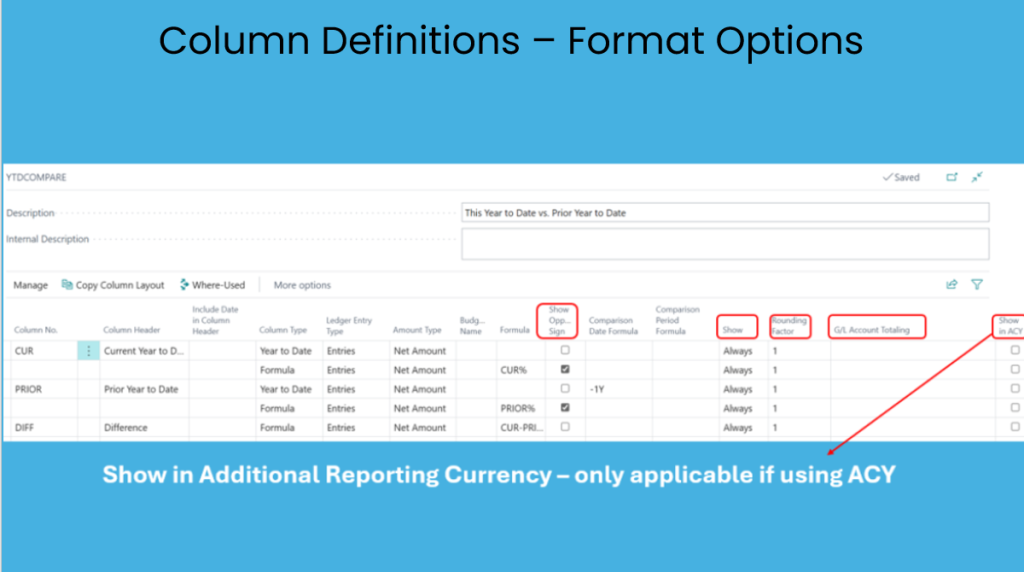Image resolution: width=1024 pixels, height=572 pixels.
Task: Open the More options menu
Action: point(302,285)
